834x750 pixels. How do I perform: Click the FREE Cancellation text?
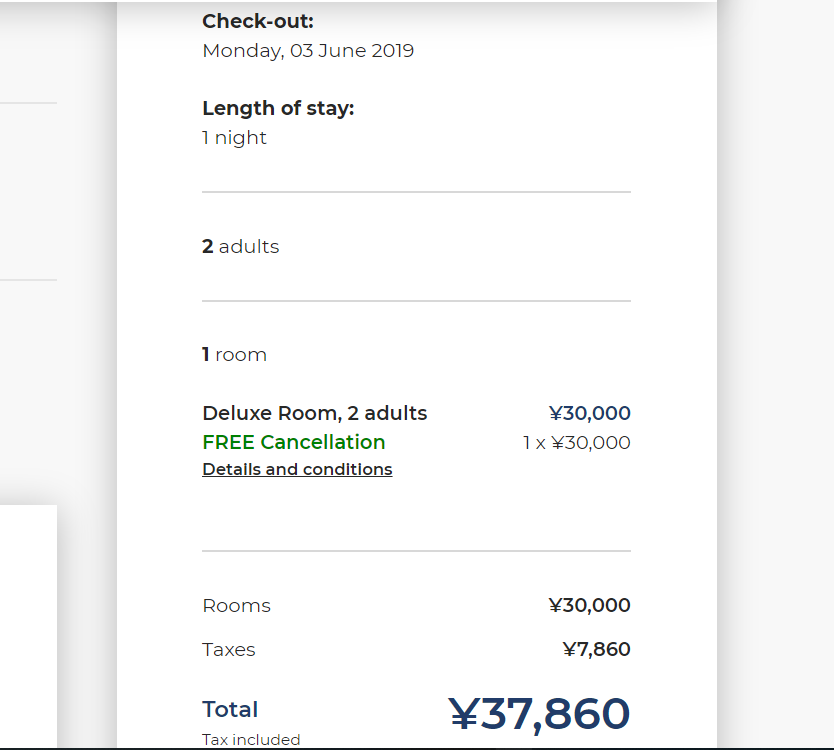click(x=293, y=442)
